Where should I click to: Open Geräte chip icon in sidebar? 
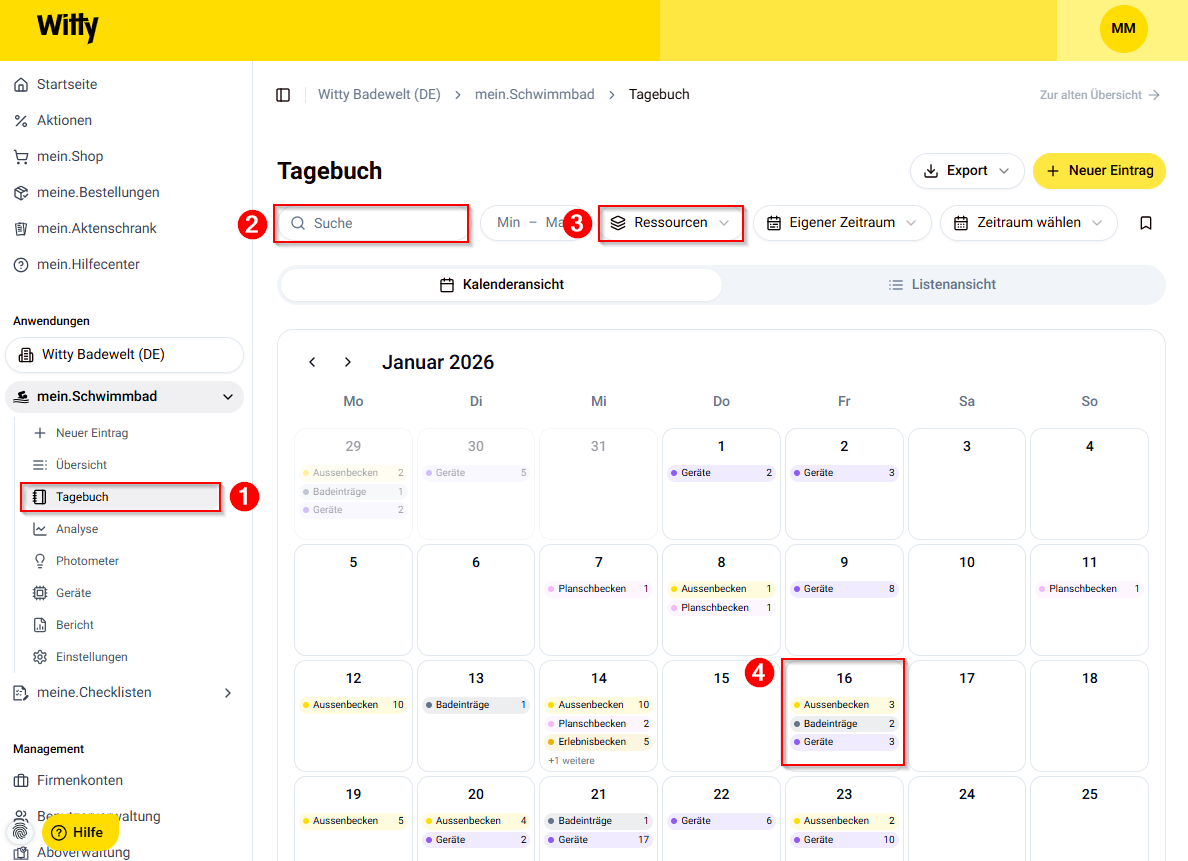click(40, 593)
